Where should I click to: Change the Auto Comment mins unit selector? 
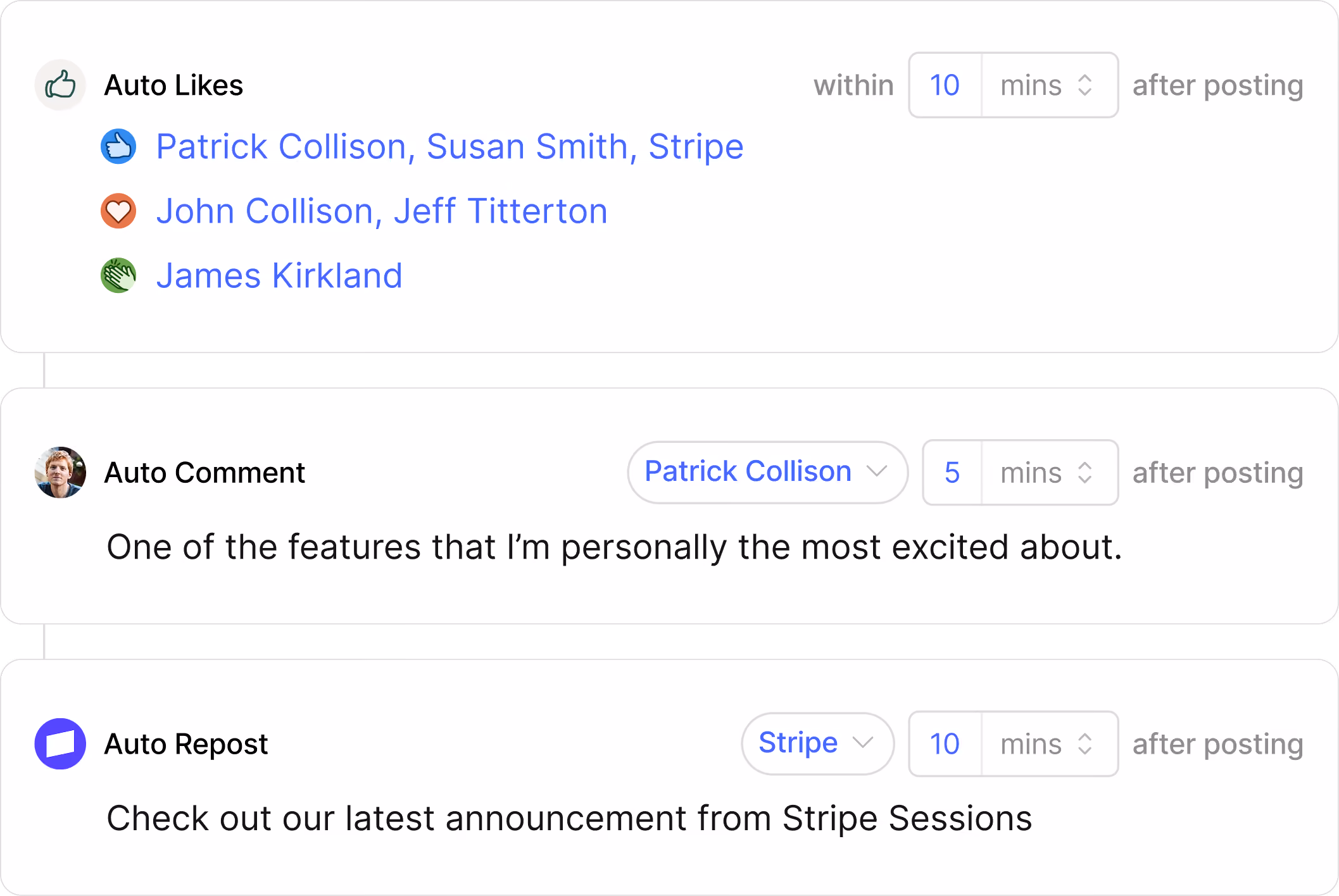click(x=1050, y=472)
